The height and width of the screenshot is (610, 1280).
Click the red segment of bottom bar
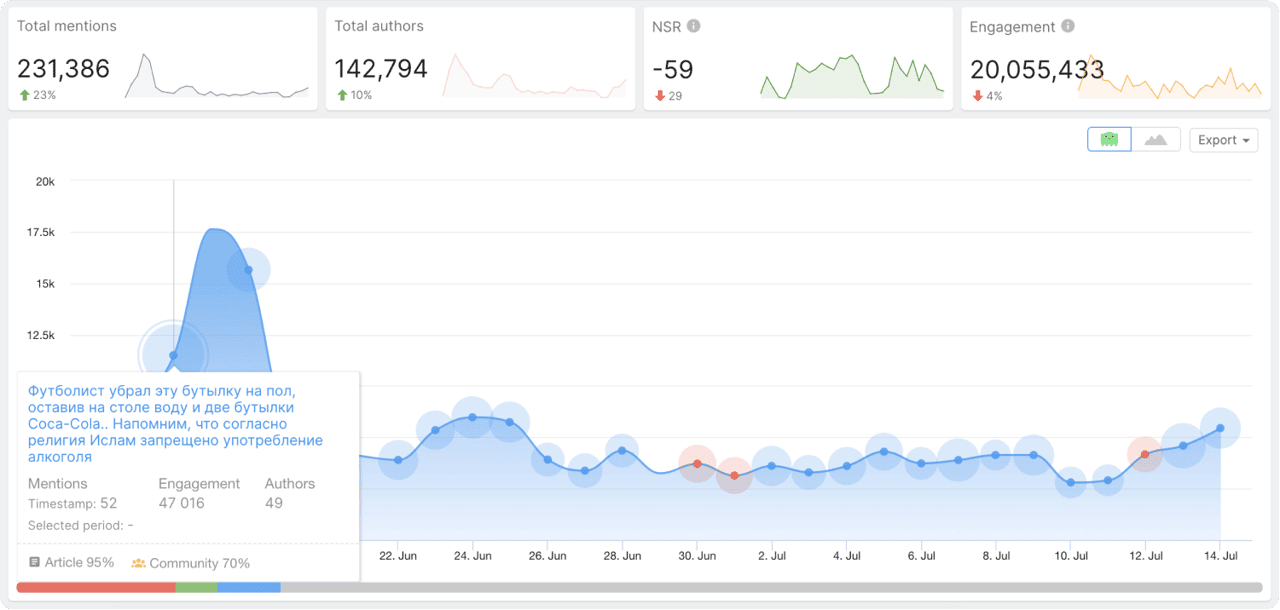[x=96, y=588]
